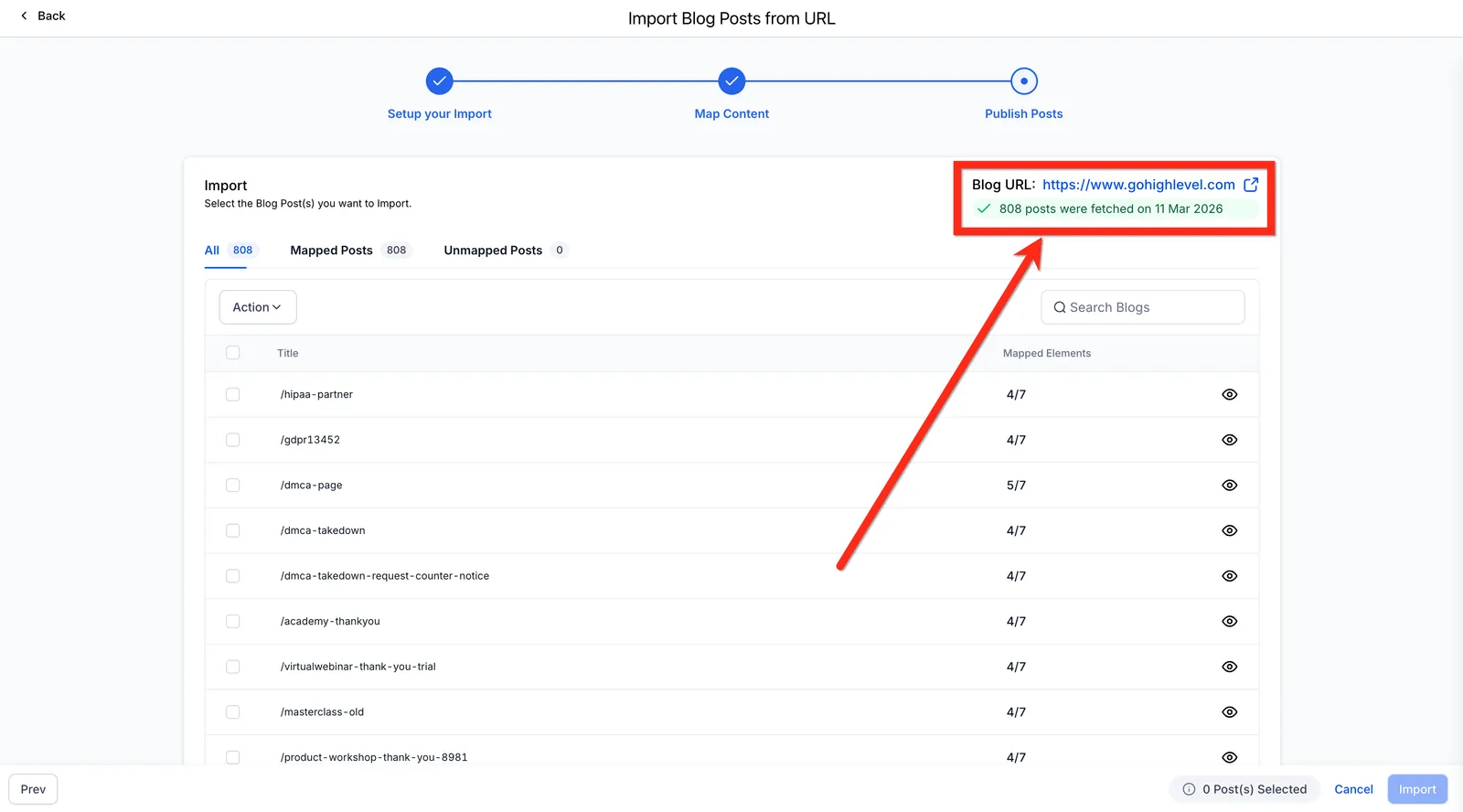Preview /product-workshop-thank-you-8981 with the eye icon

(x=1230, y=757)
